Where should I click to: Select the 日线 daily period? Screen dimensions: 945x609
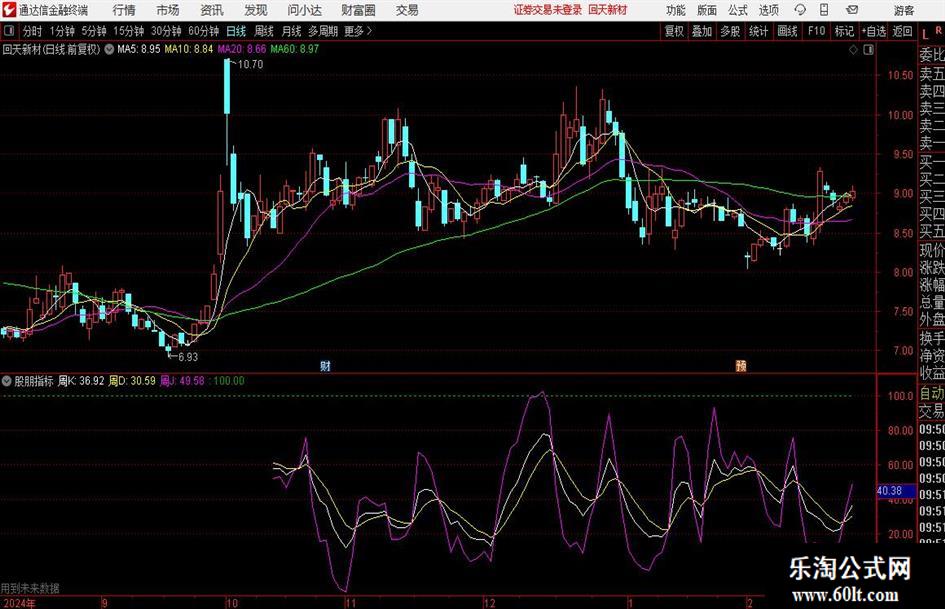click(x=236, y=31)
